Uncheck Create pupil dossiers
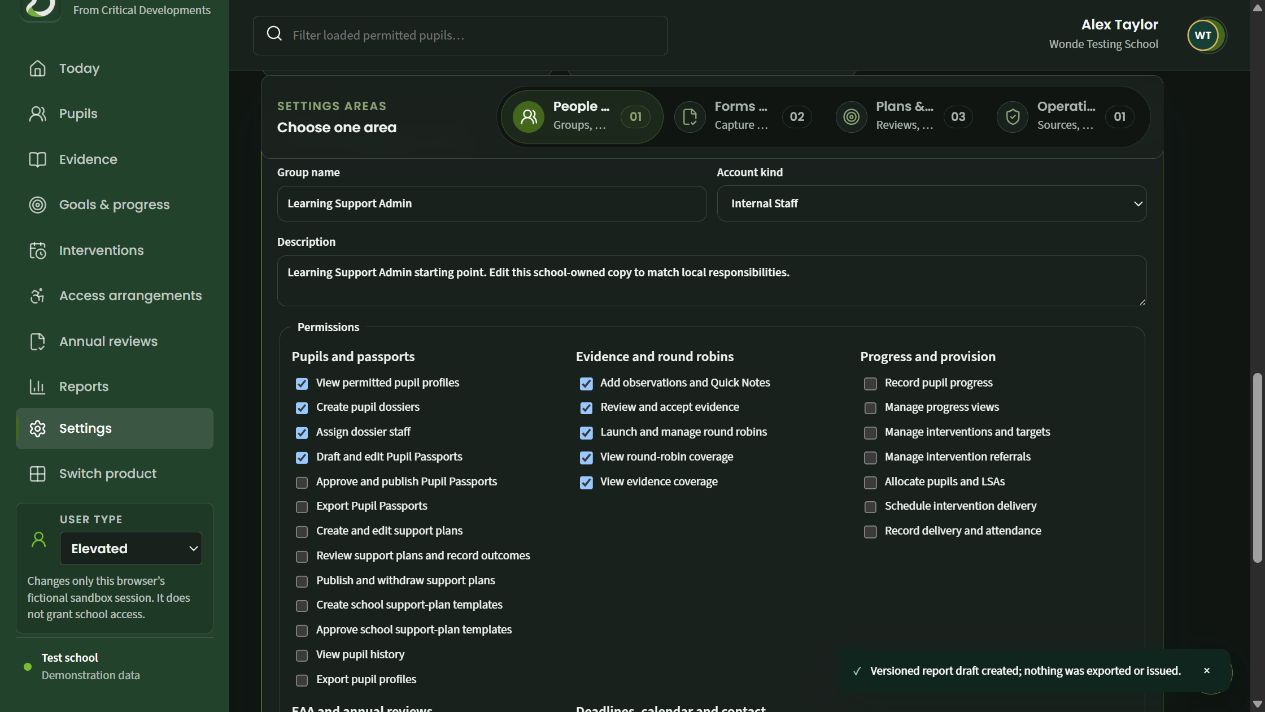Screen dimensions: 1265x712 click(x=302, y=408)
